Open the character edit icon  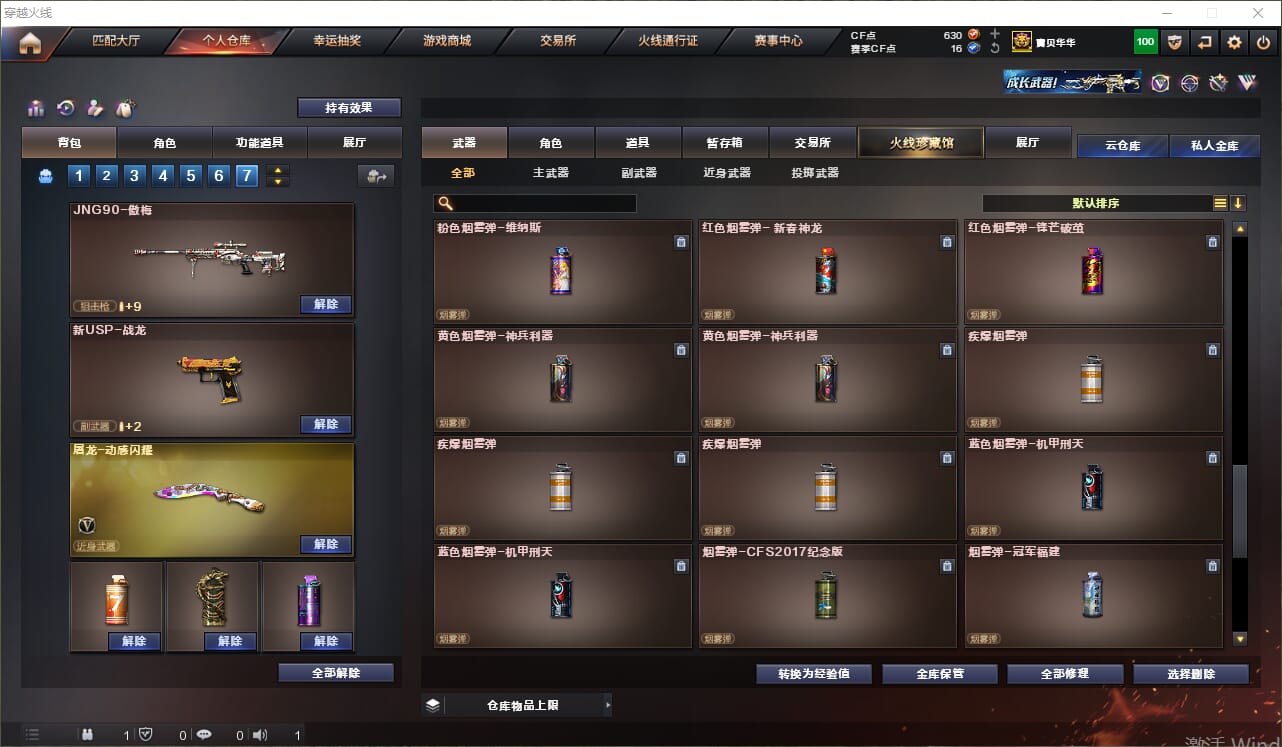tap(95, 108)
